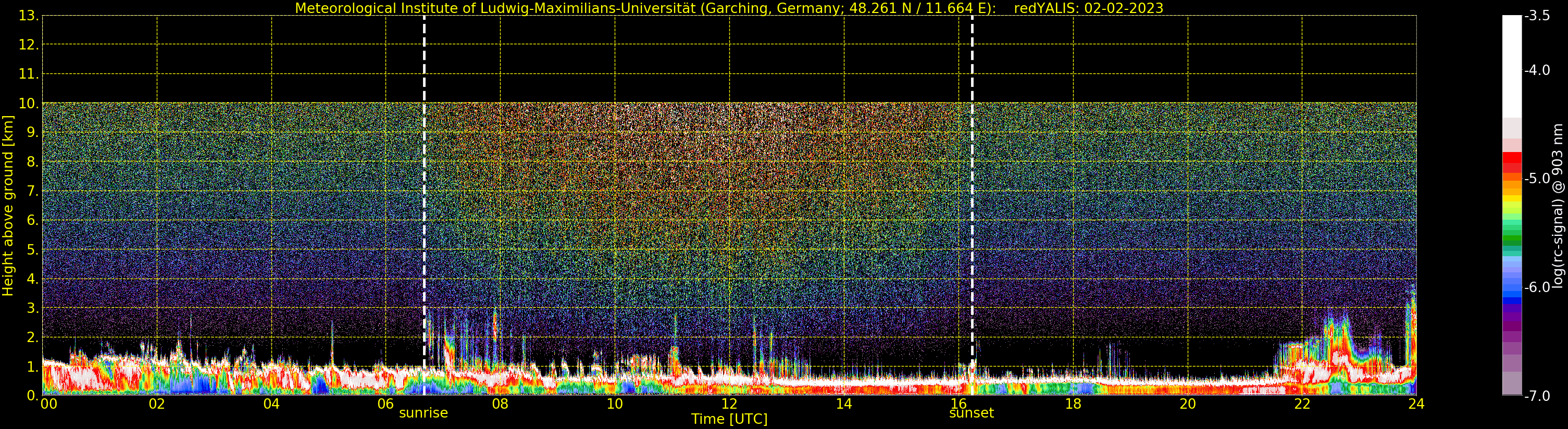Click time axis tick label 18
The image size is (1568, 429).
pos(1073,404)
